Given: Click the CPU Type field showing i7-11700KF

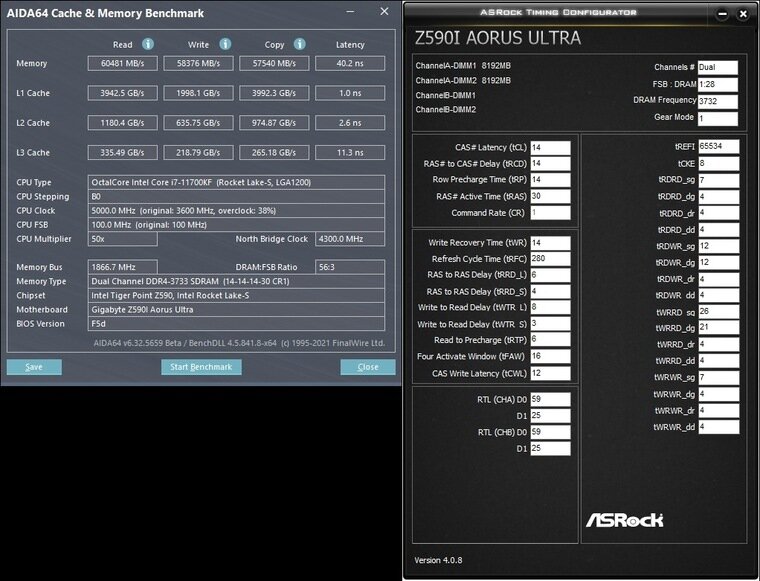Looking at the screenshot, I should click(236, 182).
